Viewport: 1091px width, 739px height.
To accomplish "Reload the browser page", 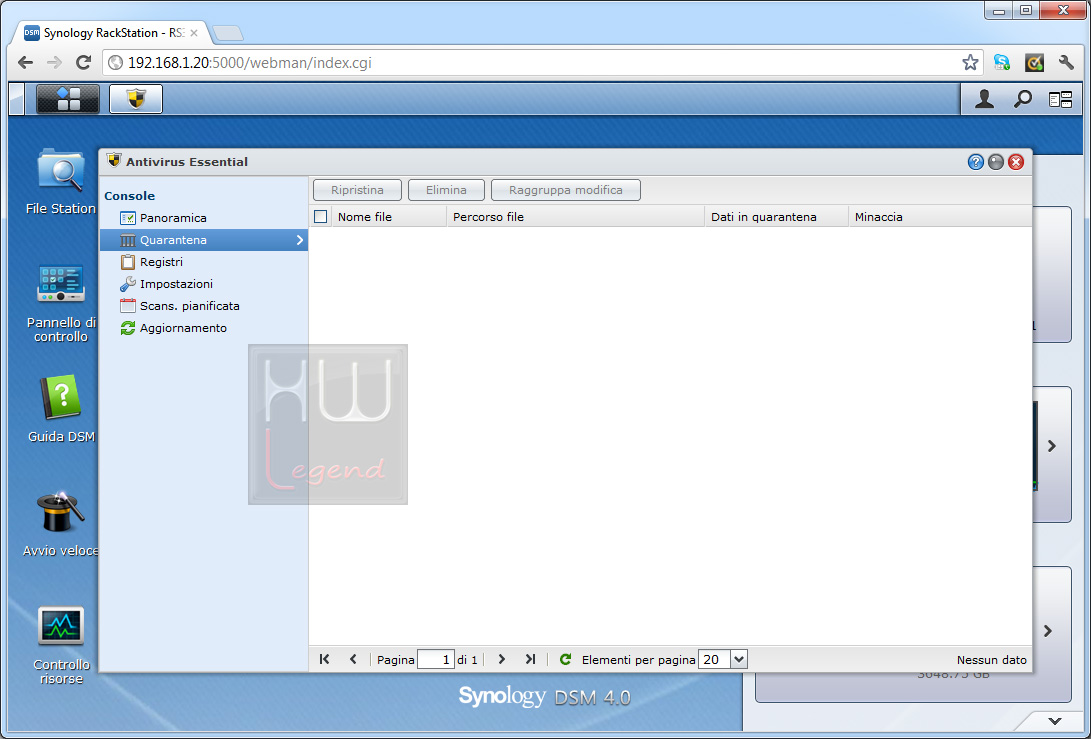I will click(83, 63).
